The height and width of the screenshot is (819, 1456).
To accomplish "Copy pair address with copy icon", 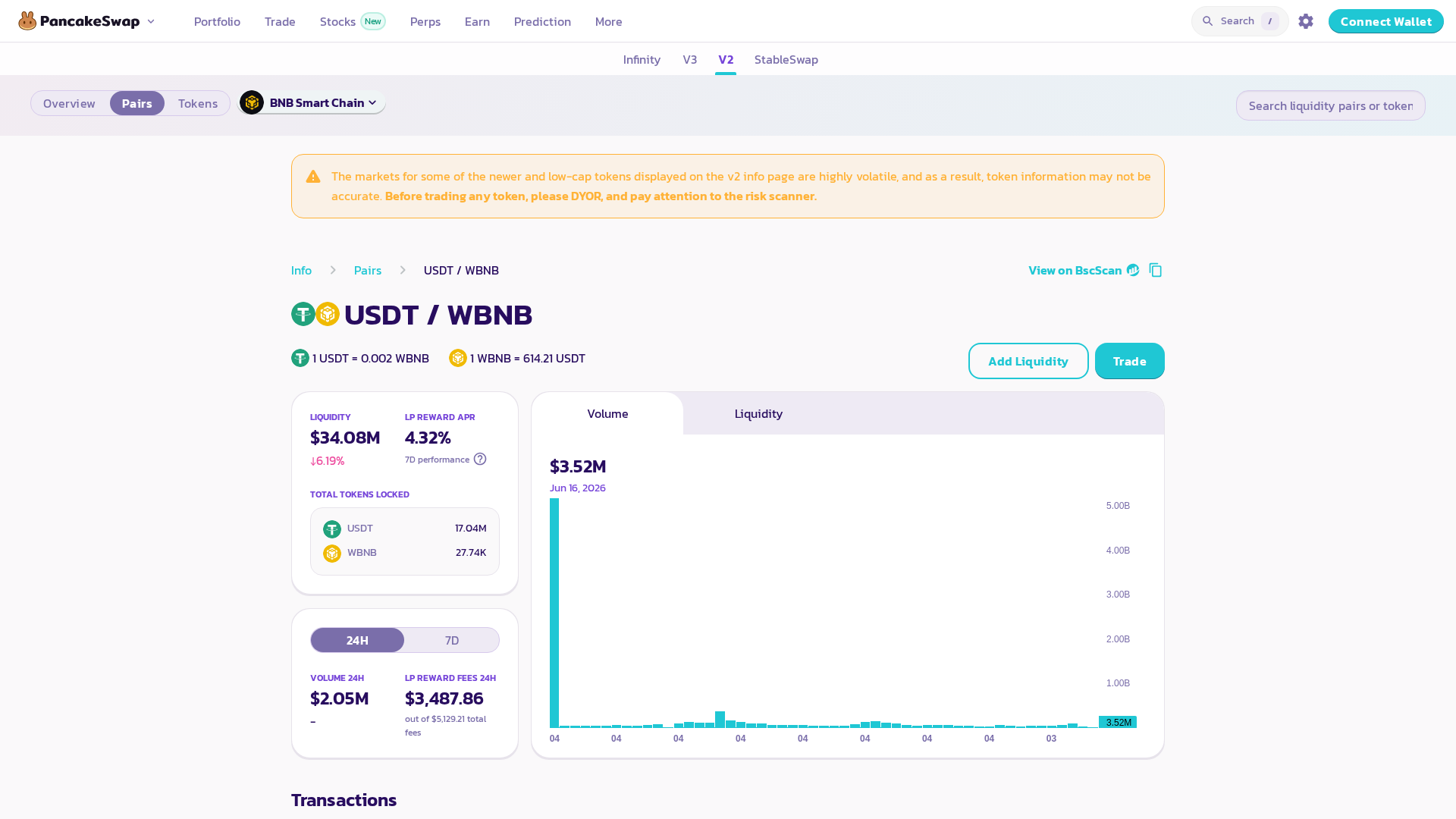I will [x=1156, y=270].
